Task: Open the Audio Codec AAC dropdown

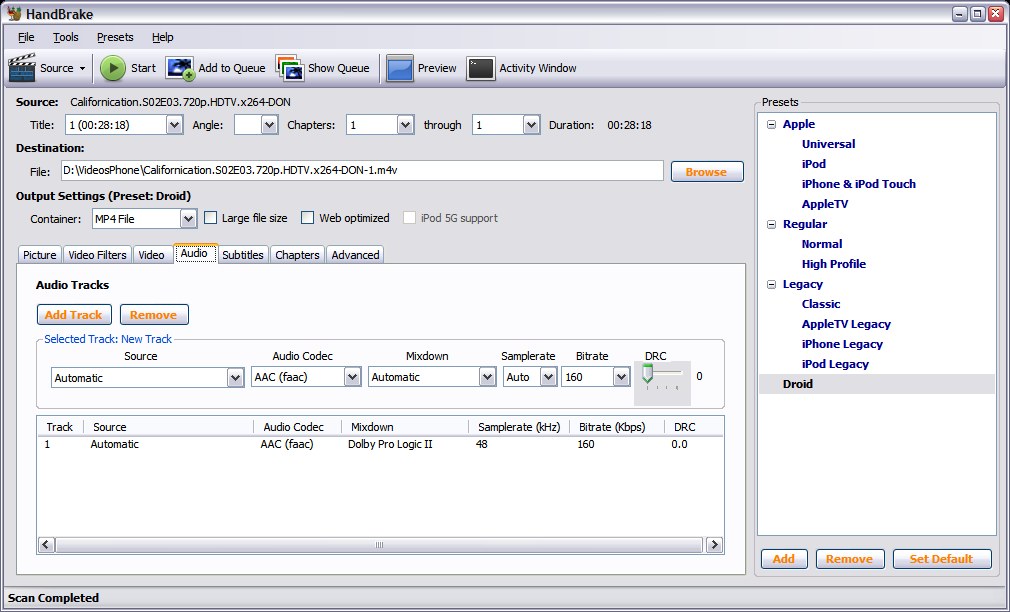Action: point(352,377)
